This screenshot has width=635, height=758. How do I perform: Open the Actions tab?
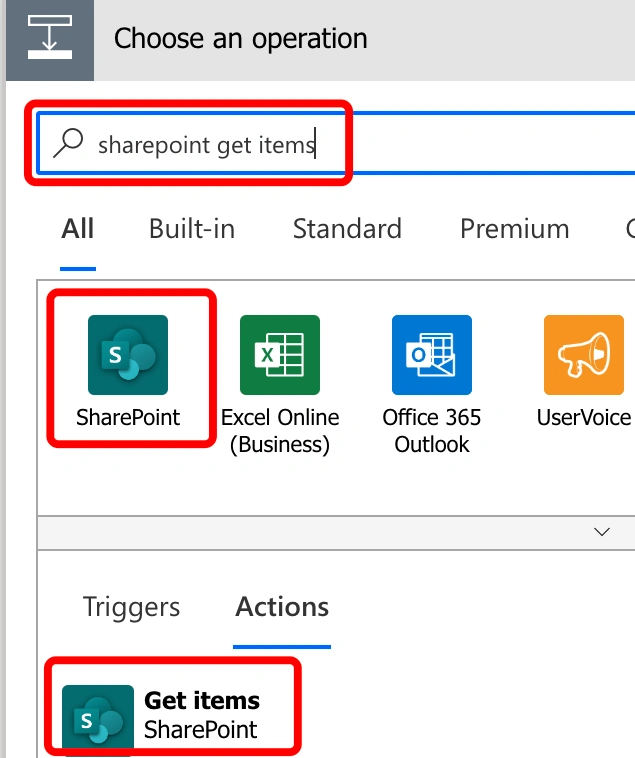(x=282, y=607)
